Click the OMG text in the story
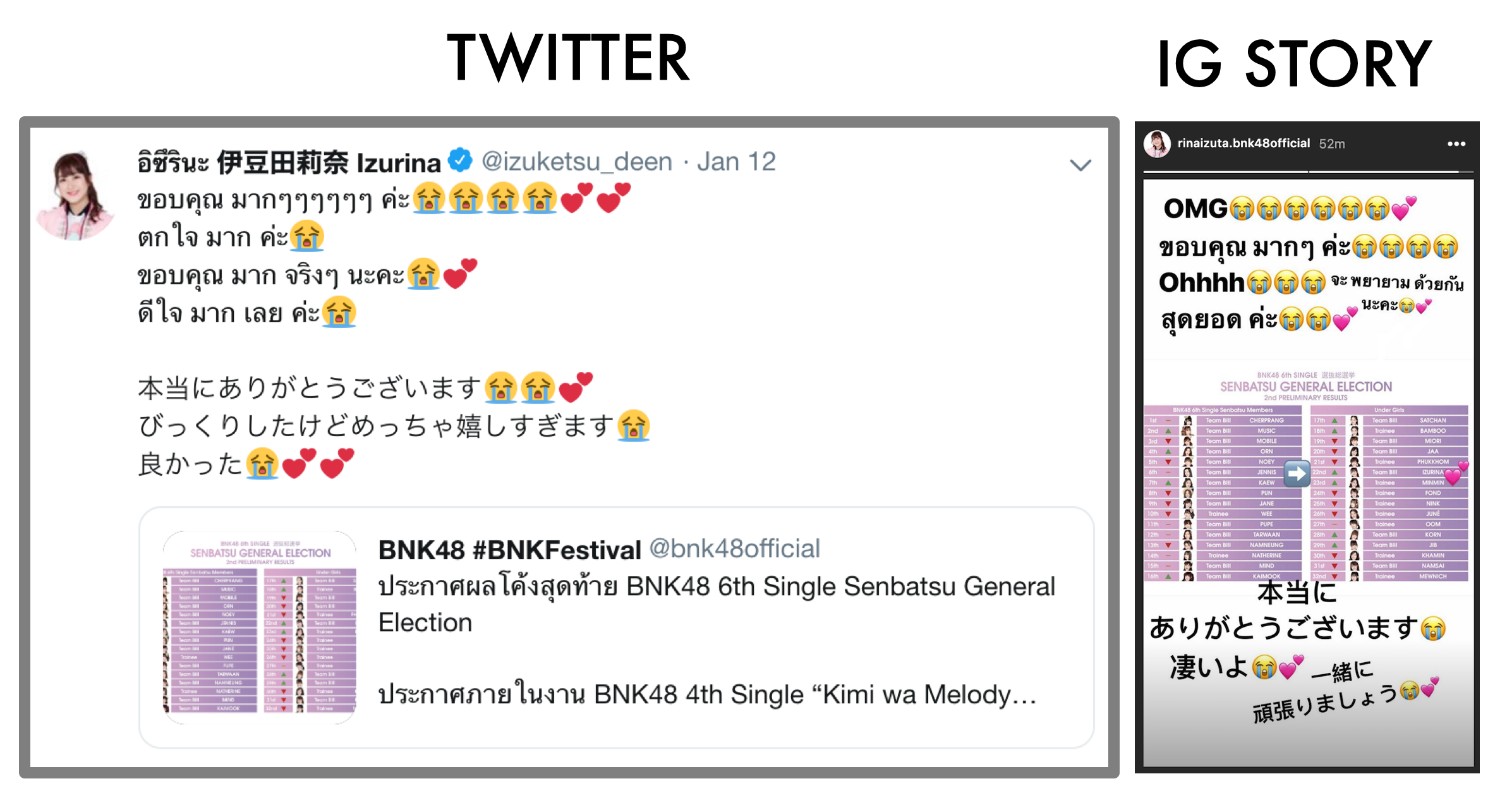1500x791 pixels. click(1196, 209)
